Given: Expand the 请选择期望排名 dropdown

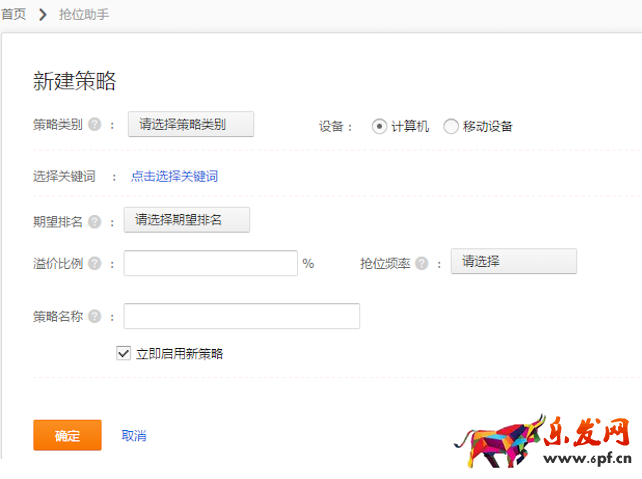Looking at the screenshot, I should pos(186,219).
